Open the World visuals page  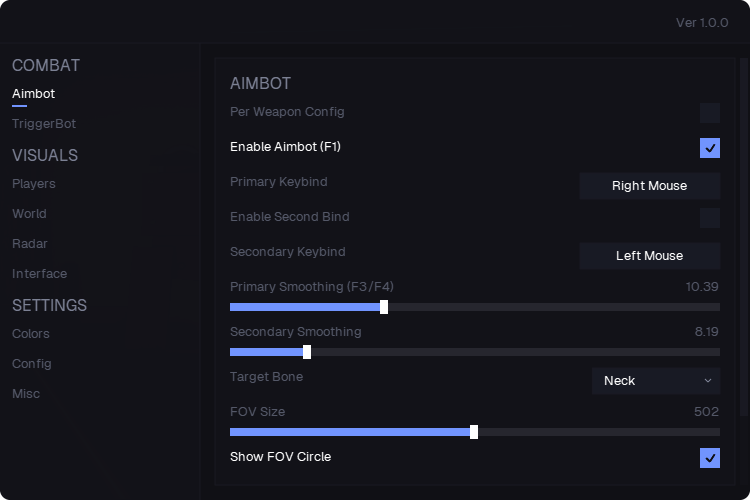(x=29, y=214)
